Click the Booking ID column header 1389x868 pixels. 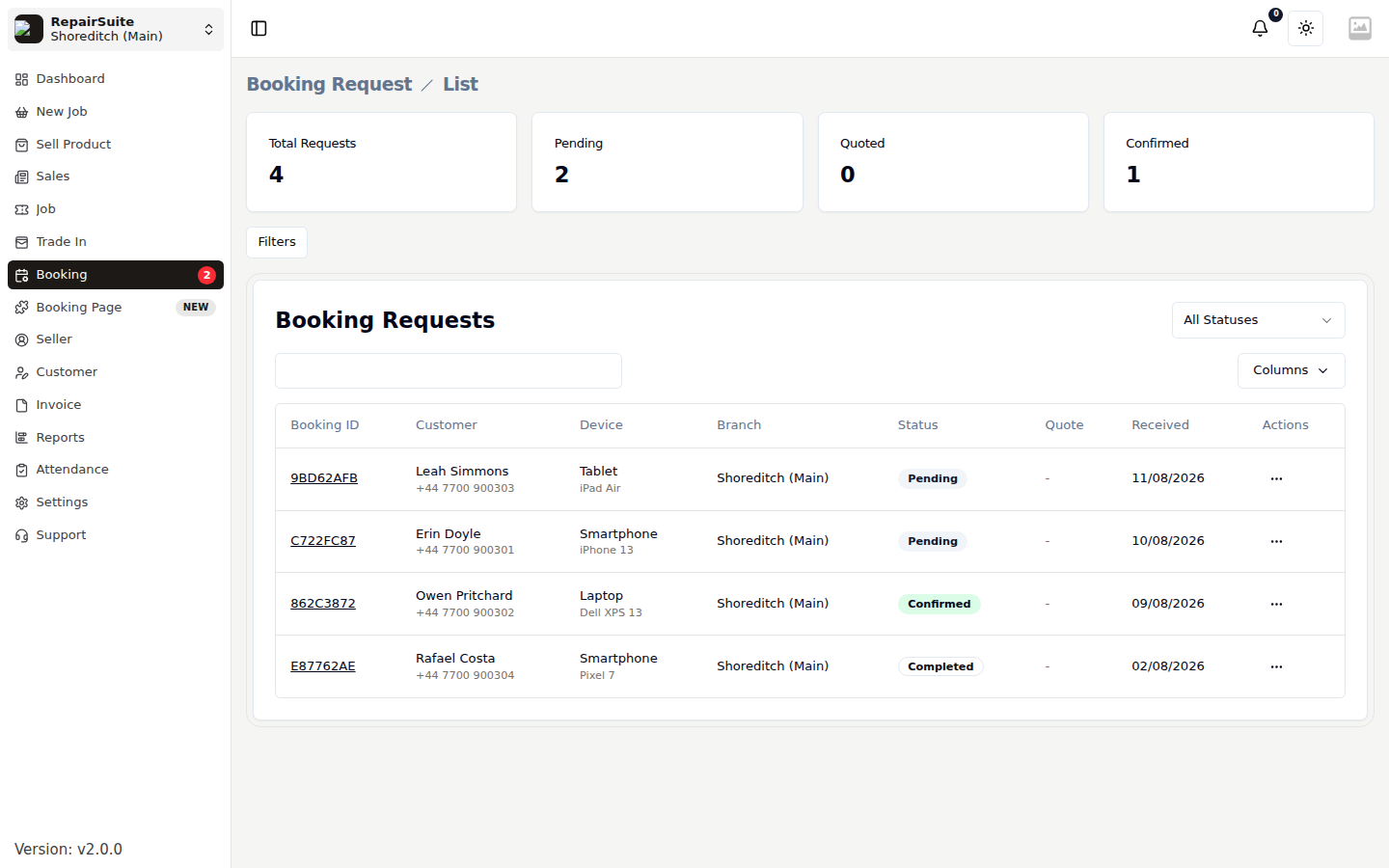pos(325,425)
